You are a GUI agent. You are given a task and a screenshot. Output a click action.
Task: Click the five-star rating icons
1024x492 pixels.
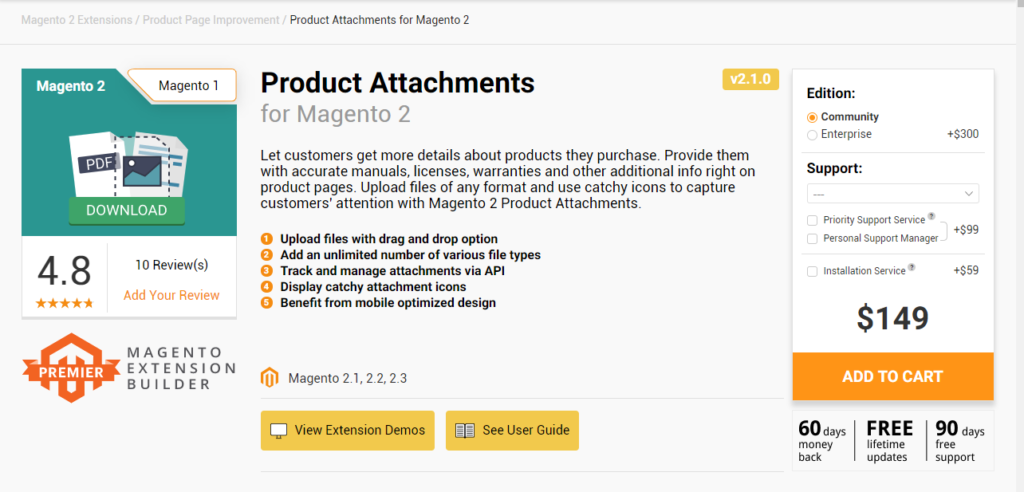tap(64, 302)
